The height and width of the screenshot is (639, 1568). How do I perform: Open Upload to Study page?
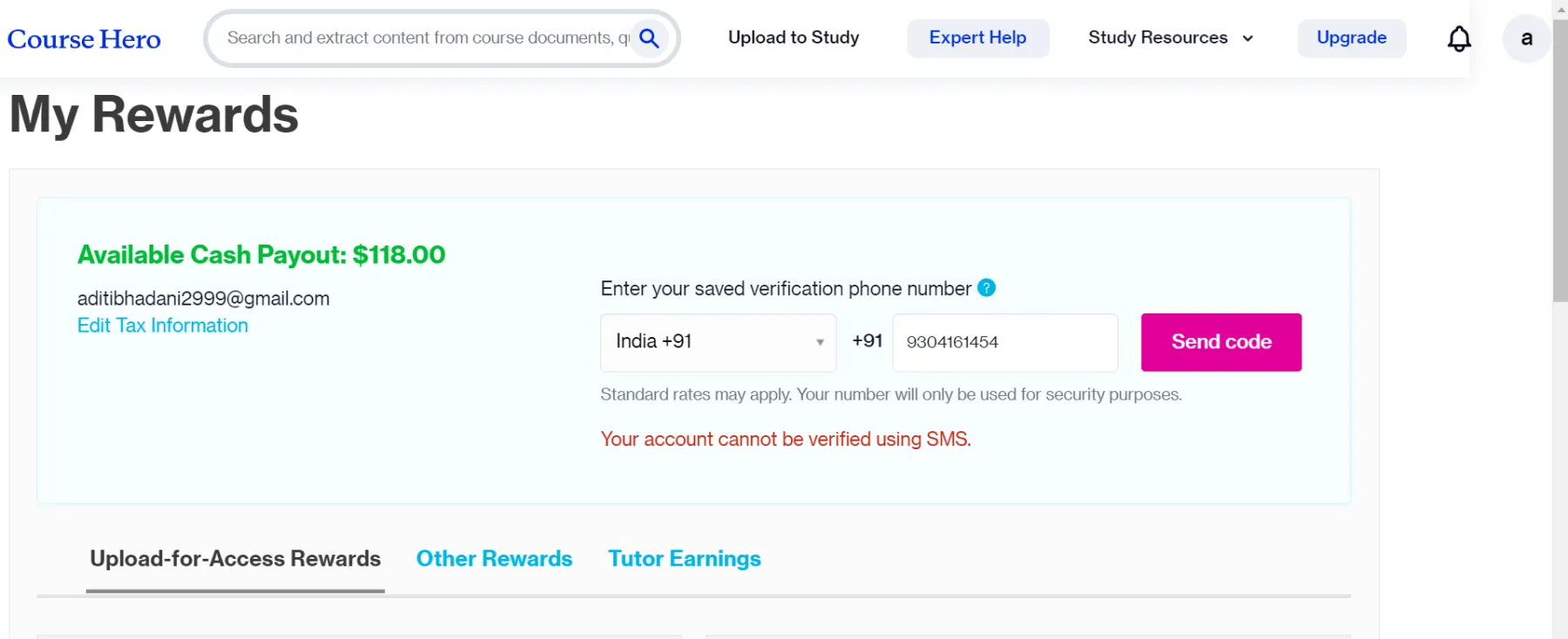point(794,38)
